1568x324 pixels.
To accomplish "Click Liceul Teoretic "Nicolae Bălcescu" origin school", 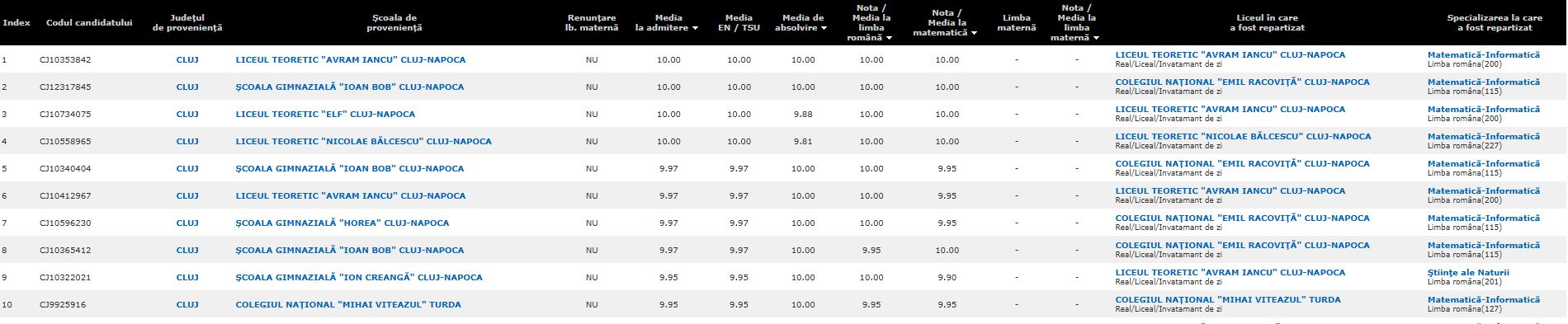I will coord(363,141).
